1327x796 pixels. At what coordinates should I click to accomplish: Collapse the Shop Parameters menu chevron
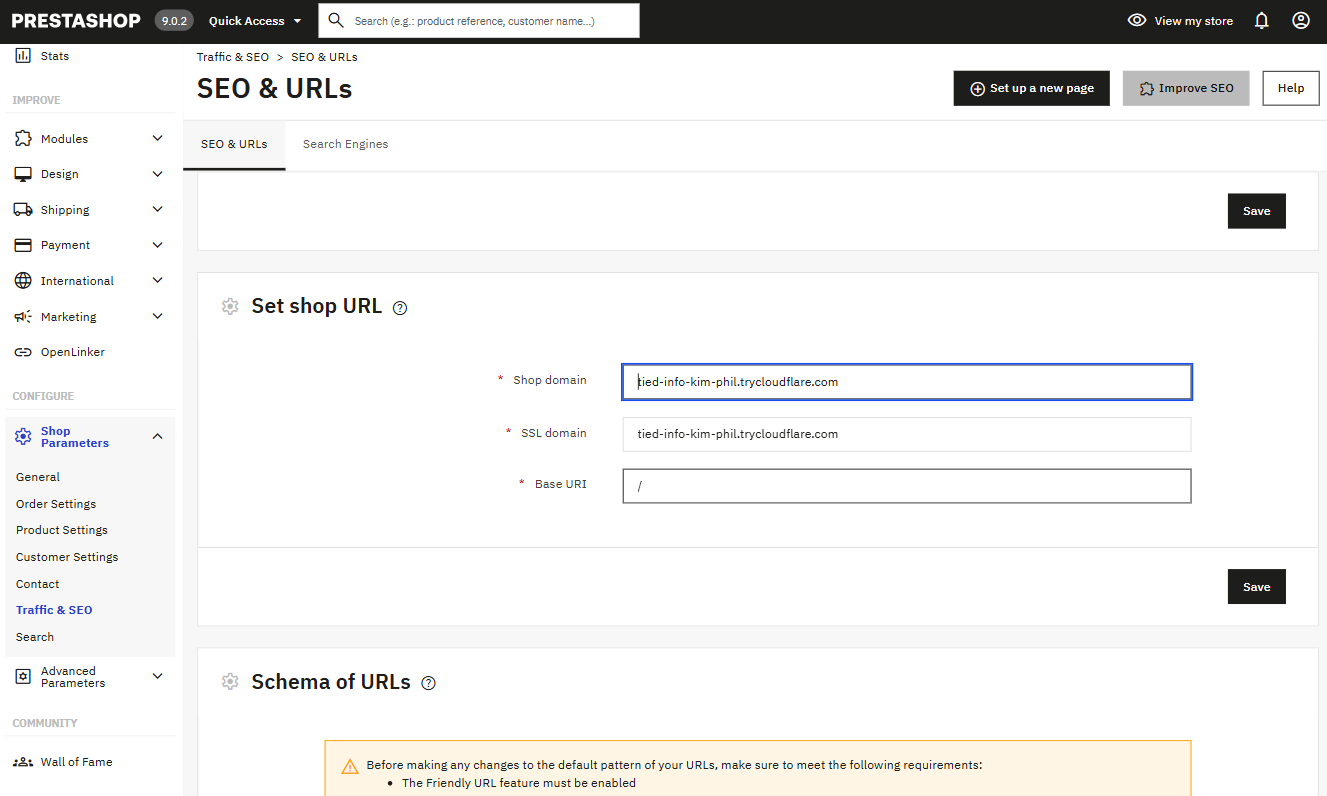(x=157, y=436)
